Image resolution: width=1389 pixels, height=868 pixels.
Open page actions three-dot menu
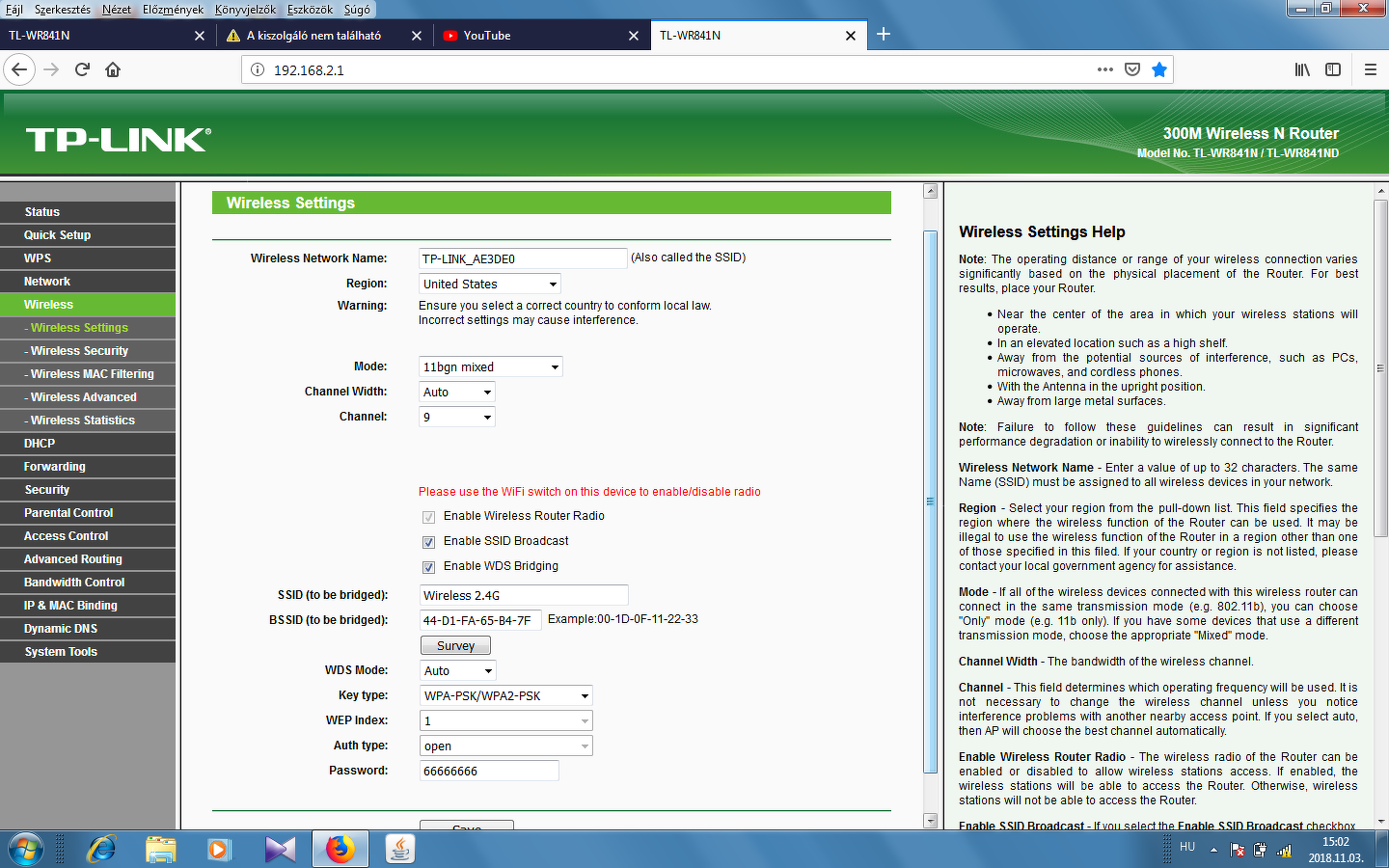pos(1105,69)
